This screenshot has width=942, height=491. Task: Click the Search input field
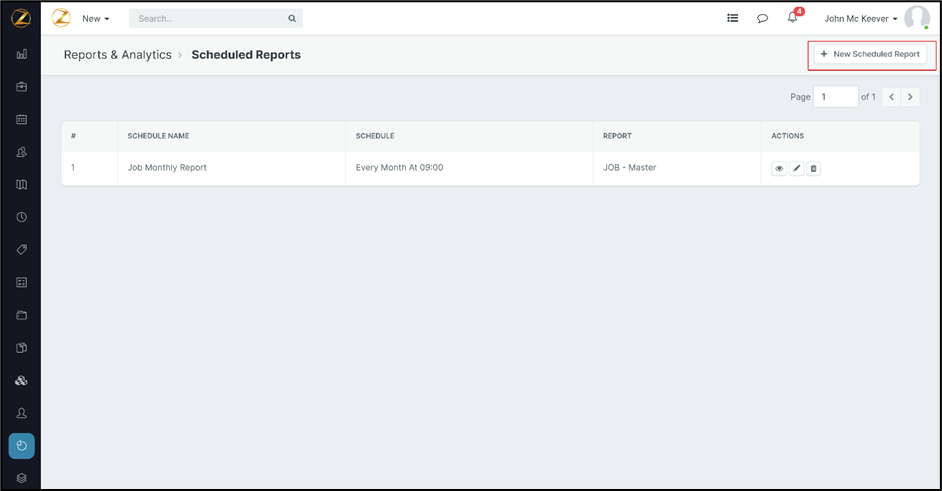click(216, 19)
